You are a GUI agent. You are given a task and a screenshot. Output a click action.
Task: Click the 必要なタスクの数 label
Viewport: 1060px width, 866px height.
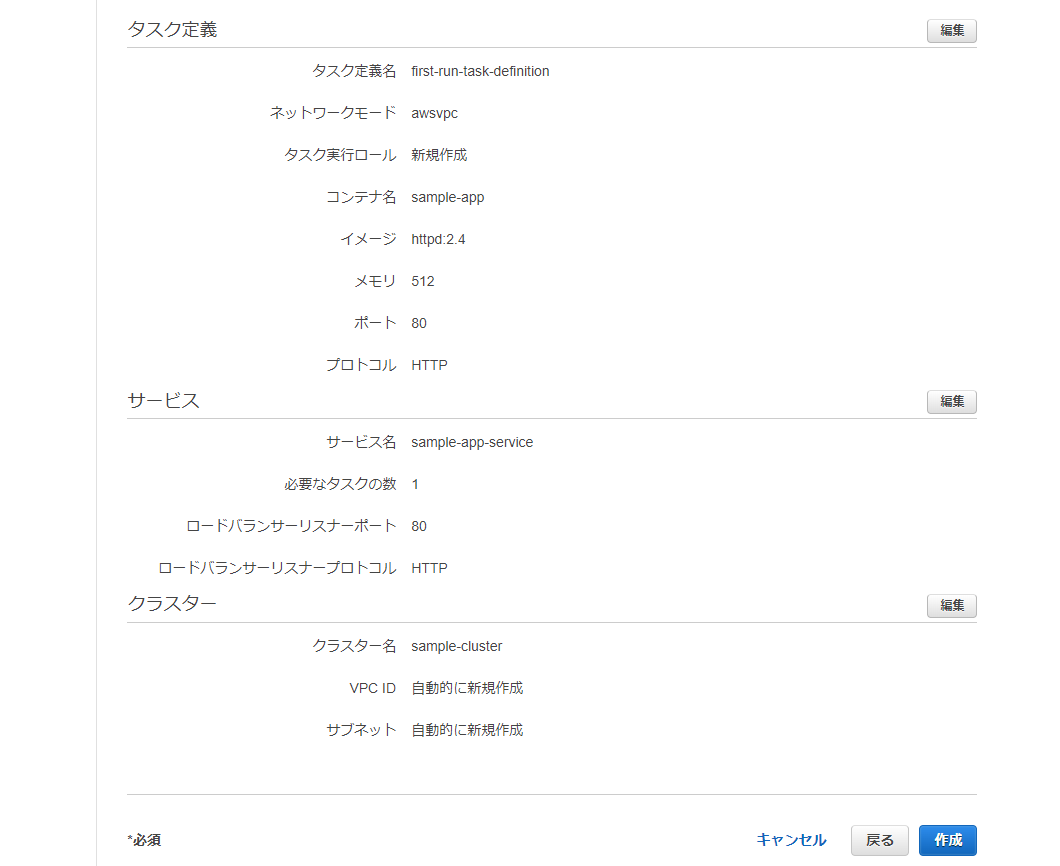340,484
